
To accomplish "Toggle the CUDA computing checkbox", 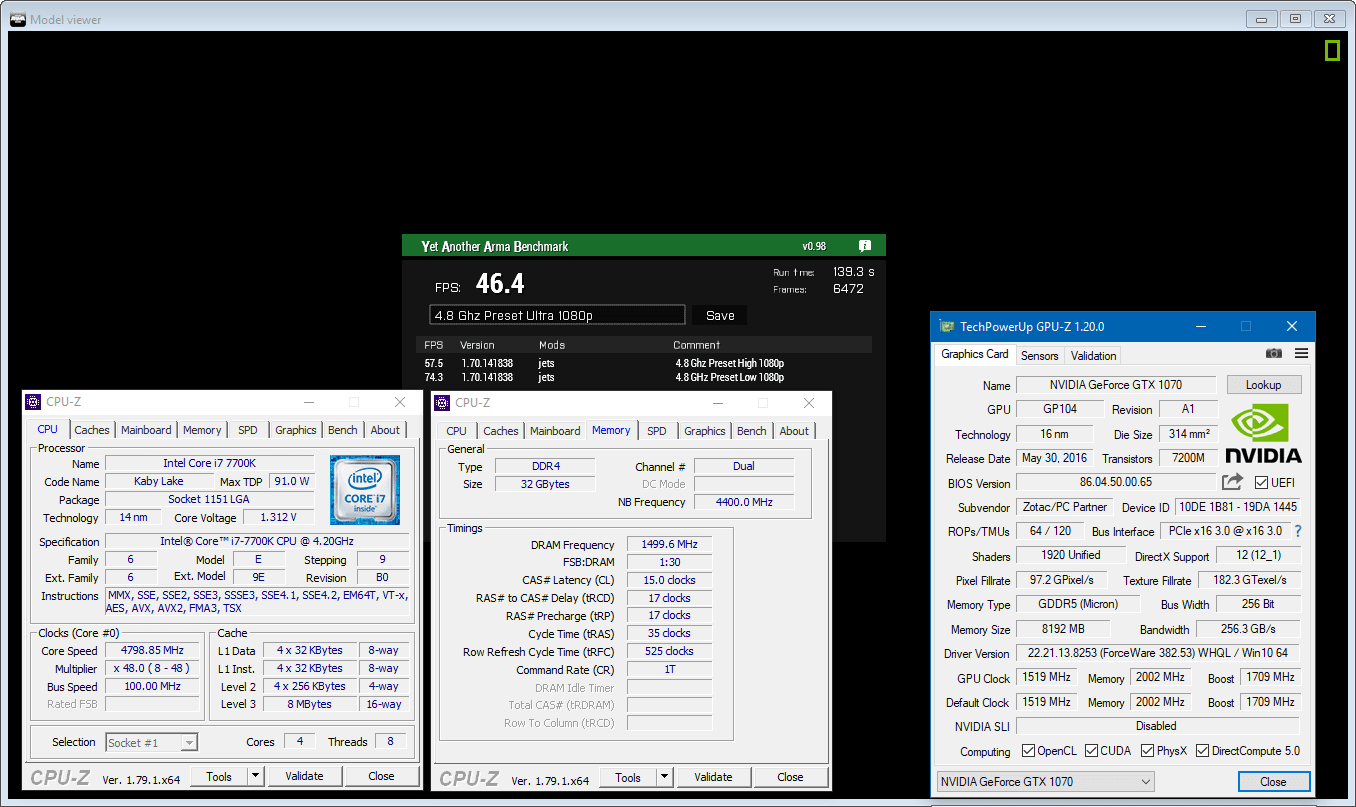I will pyautogui.click(x=1092, y=751).
